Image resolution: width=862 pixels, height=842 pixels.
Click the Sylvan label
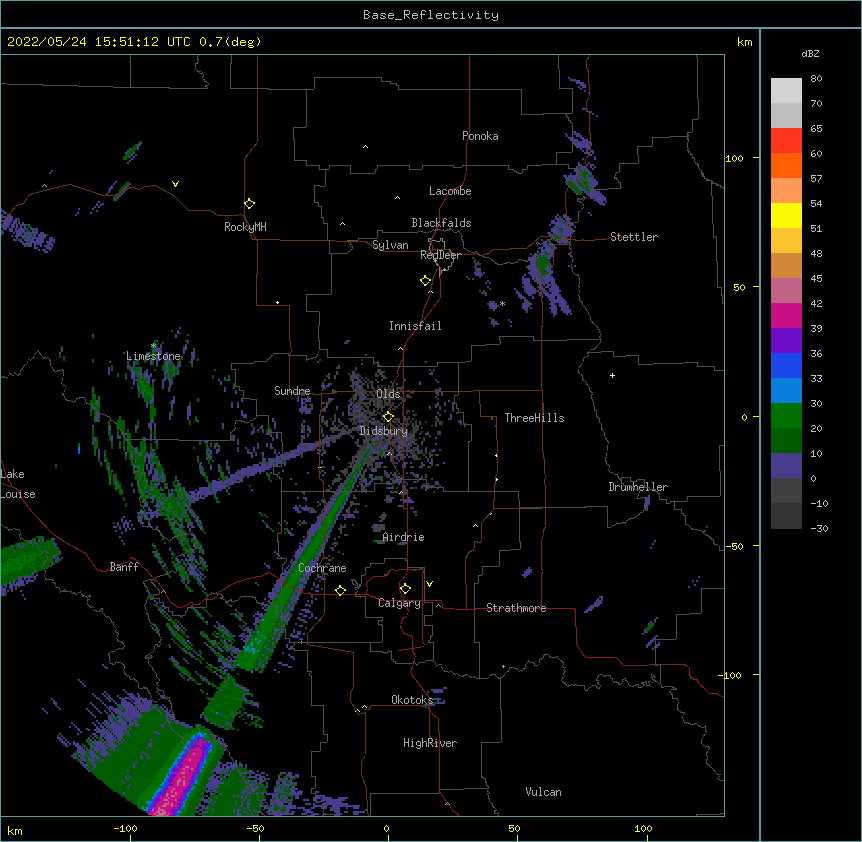coord(390,245)
